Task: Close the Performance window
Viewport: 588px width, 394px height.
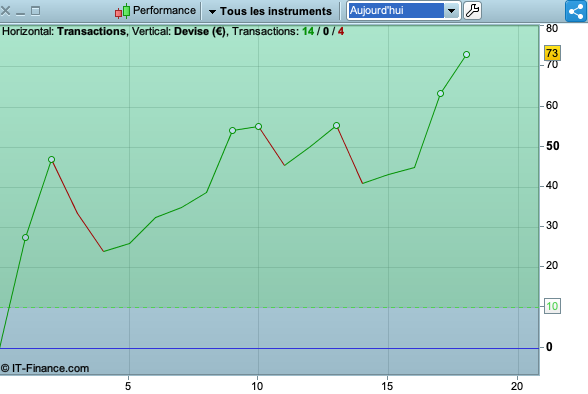Action: click(x=5, y=10)
